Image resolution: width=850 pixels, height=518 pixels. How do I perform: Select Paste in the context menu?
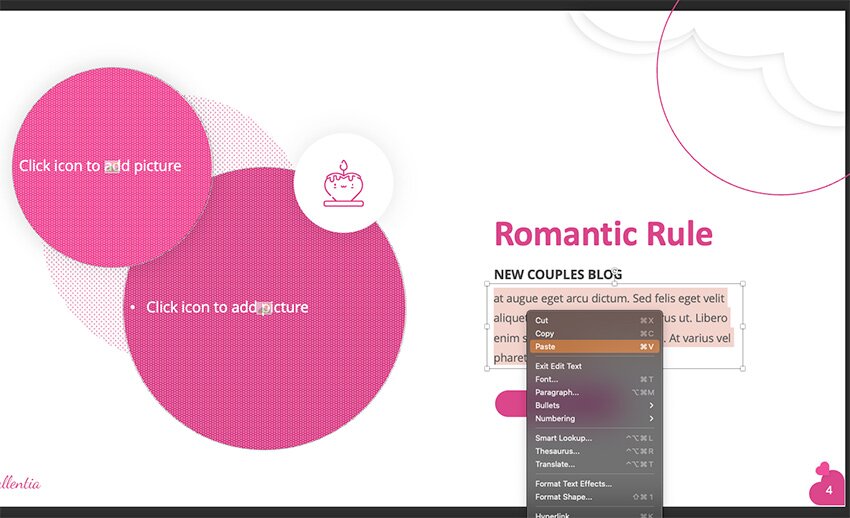pyautogui.click(x=546, y=346)
